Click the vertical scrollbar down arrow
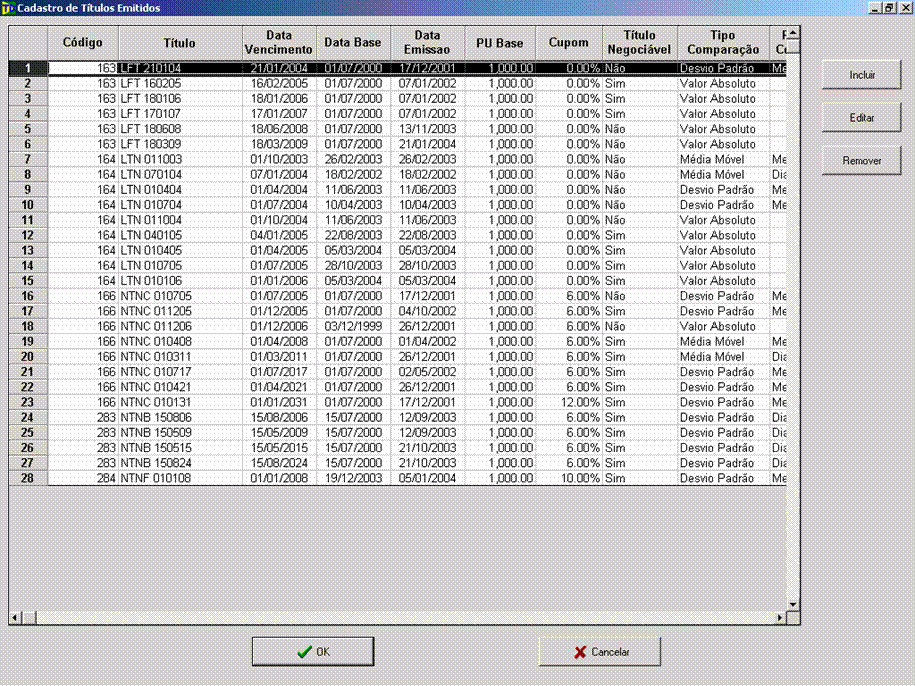Image resolution: width=915 pixels, height=686 pixels. click(793, 604)
